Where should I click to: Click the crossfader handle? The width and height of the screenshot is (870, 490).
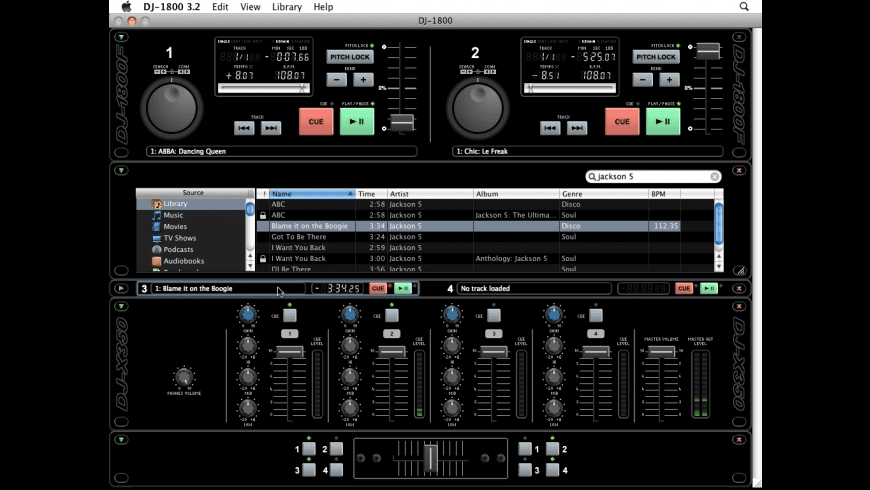click(430, 458)
